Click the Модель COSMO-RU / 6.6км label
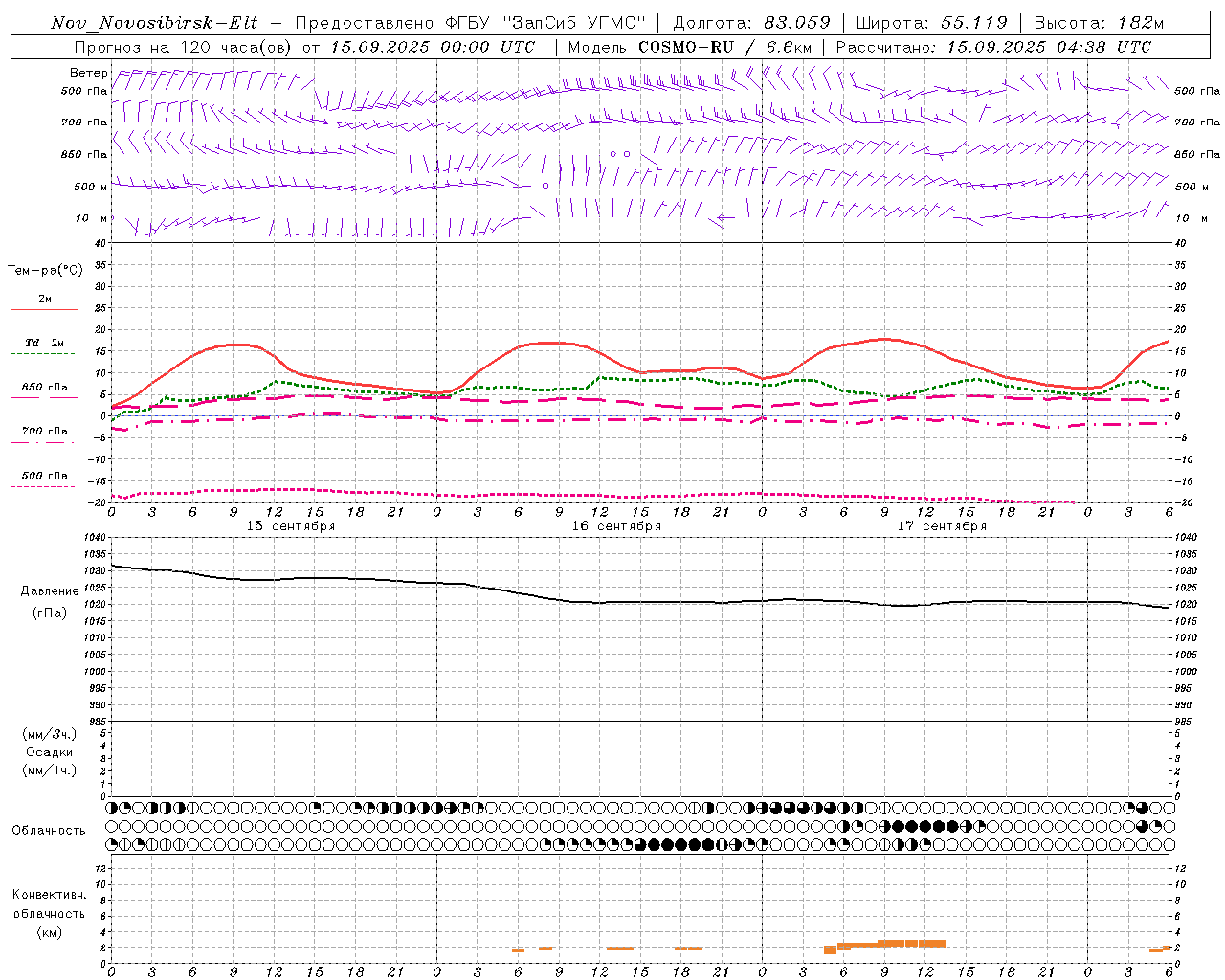The height and width of the screenshot is (980, 1225). tap(690, 47)
